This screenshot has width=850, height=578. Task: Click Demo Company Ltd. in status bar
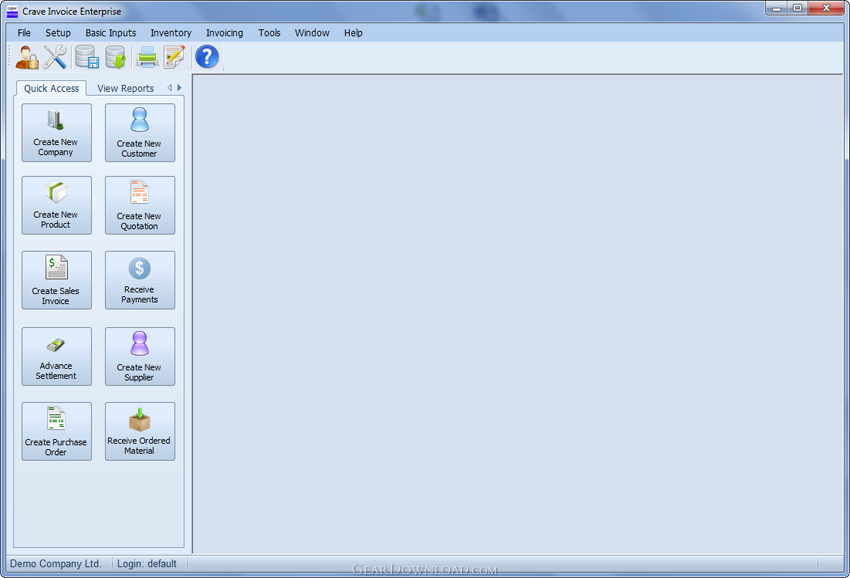coord(56,564)
